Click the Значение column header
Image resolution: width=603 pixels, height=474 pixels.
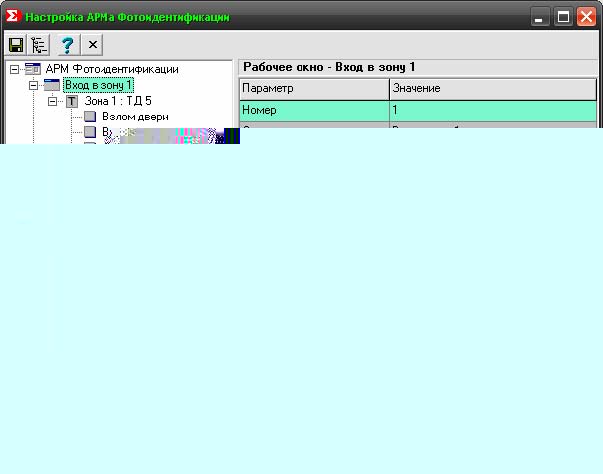(492, 89)
